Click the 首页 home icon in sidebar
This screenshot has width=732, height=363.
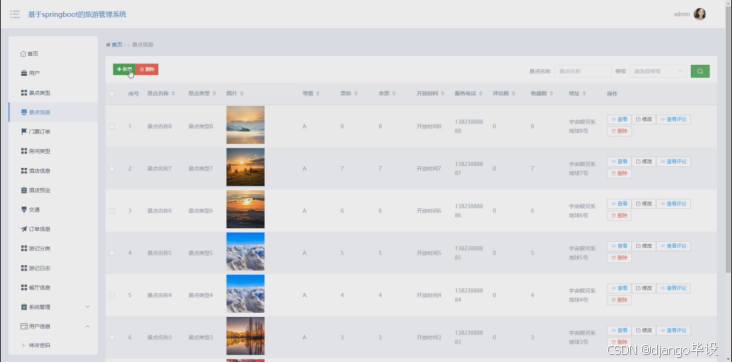coord(23,54)
